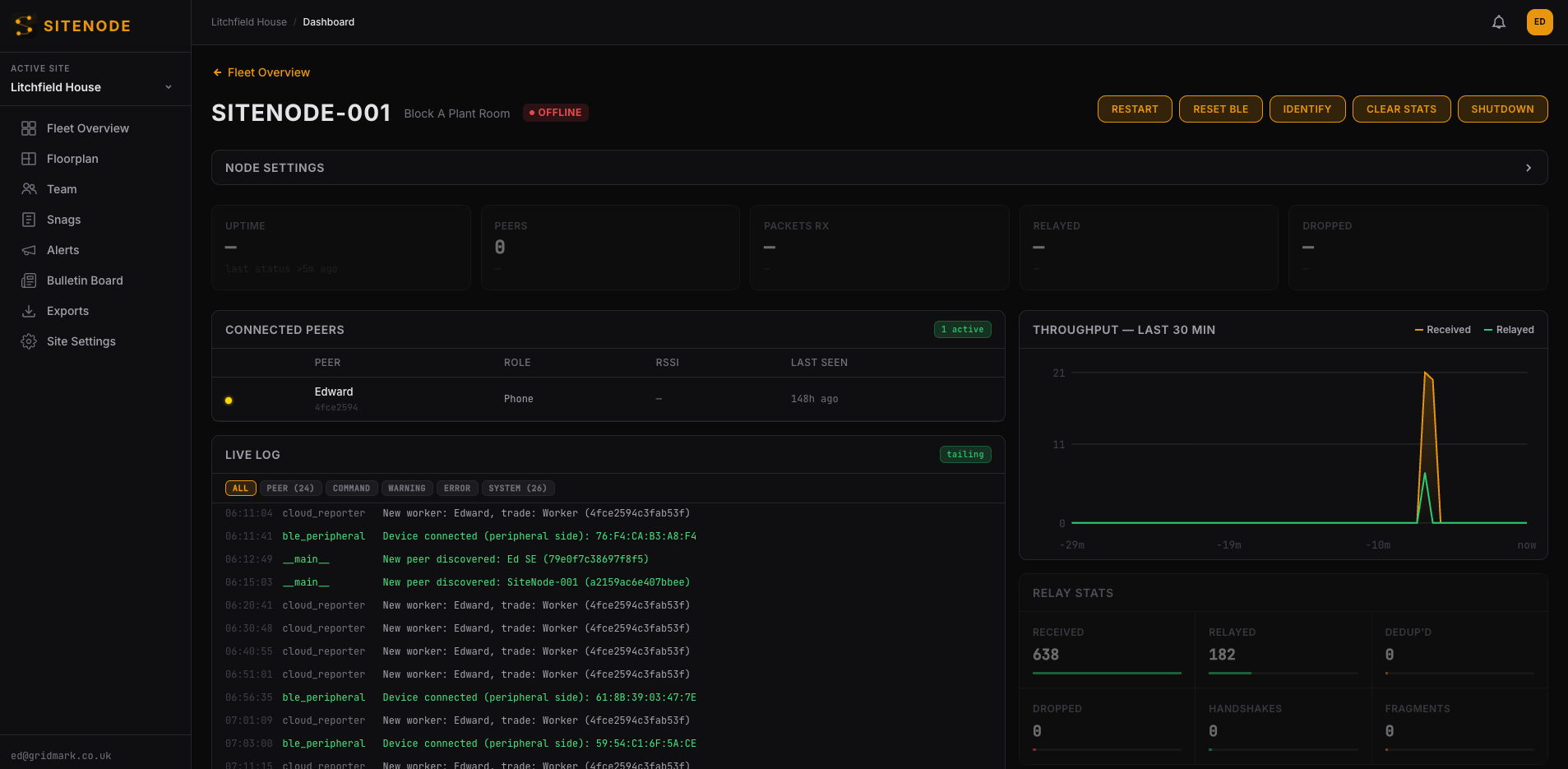This screenshot has width=1568, height=769.
Task: Toggle the tailing badge on the Live Log
Action: [x=964, y=454]
